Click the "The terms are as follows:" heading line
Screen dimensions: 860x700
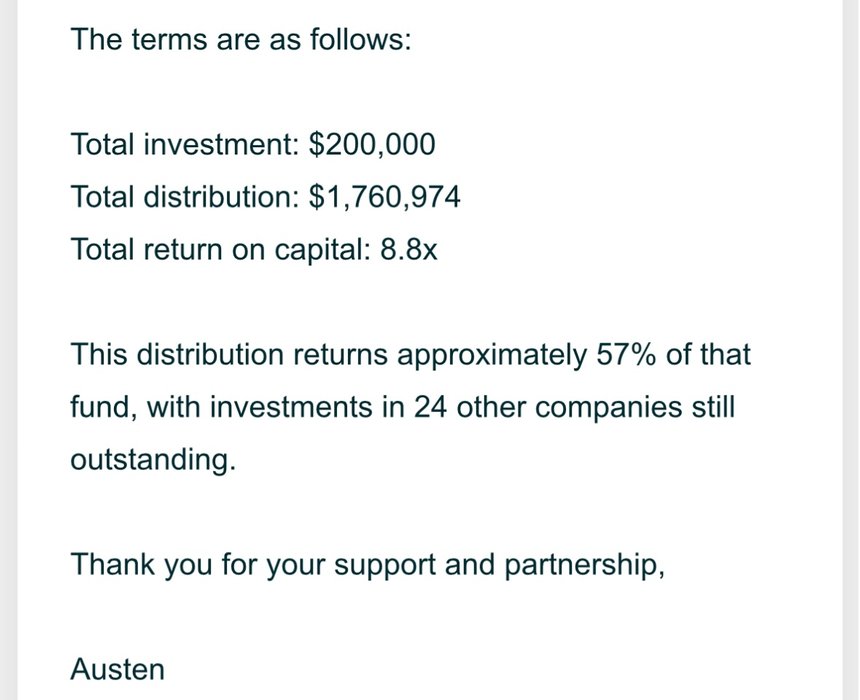click(x=240, y=40)
